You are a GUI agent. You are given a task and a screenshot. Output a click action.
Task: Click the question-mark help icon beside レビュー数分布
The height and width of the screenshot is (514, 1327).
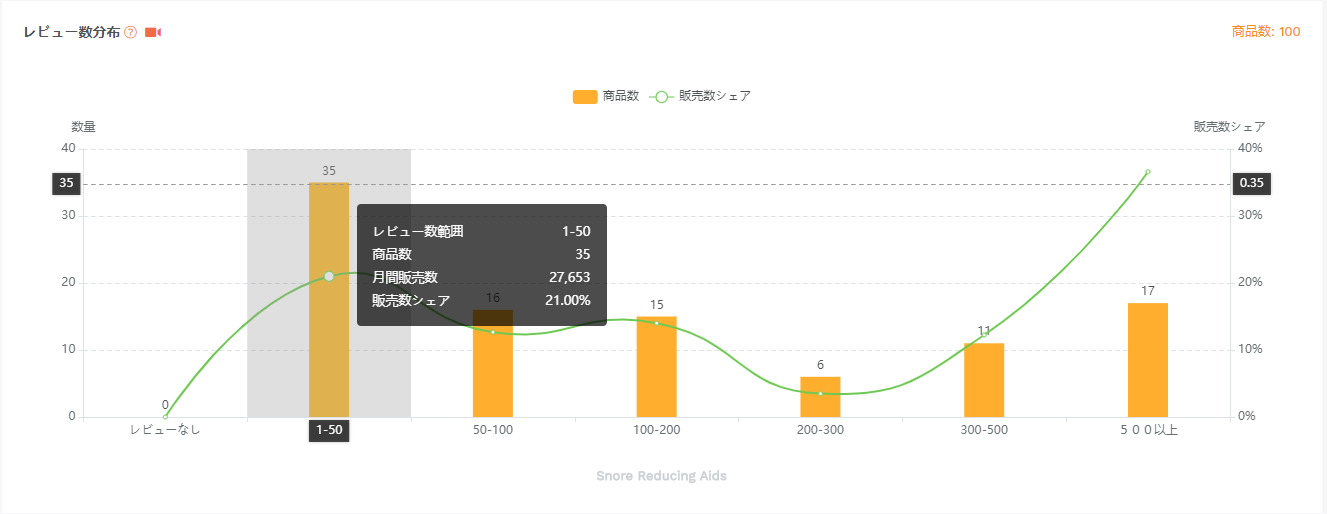[130, 33]
